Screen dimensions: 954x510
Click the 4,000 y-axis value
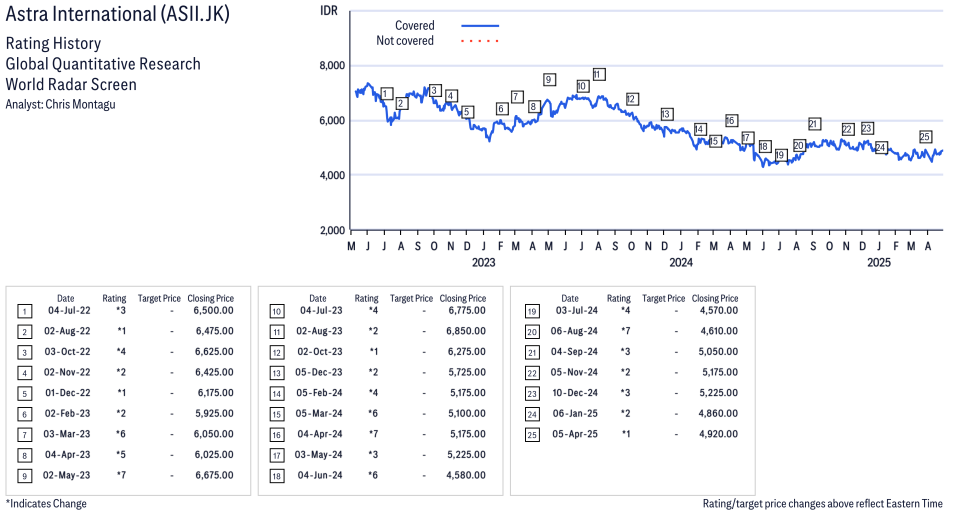[x=332, y=175]
